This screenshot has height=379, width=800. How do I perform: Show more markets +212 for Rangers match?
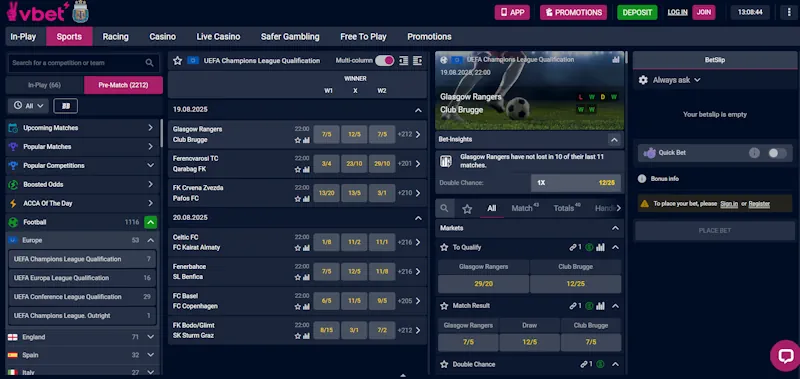tap(409, 135)
